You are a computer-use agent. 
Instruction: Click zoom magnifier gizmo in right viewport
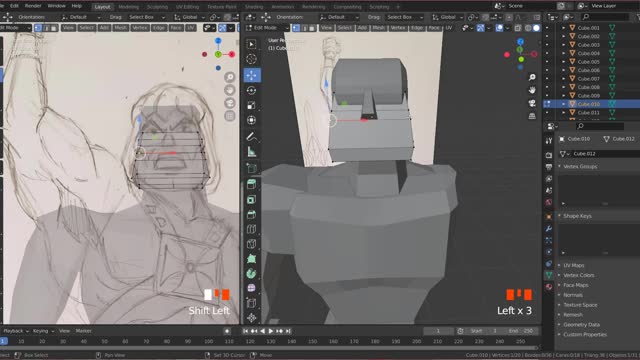coord(532,77)
